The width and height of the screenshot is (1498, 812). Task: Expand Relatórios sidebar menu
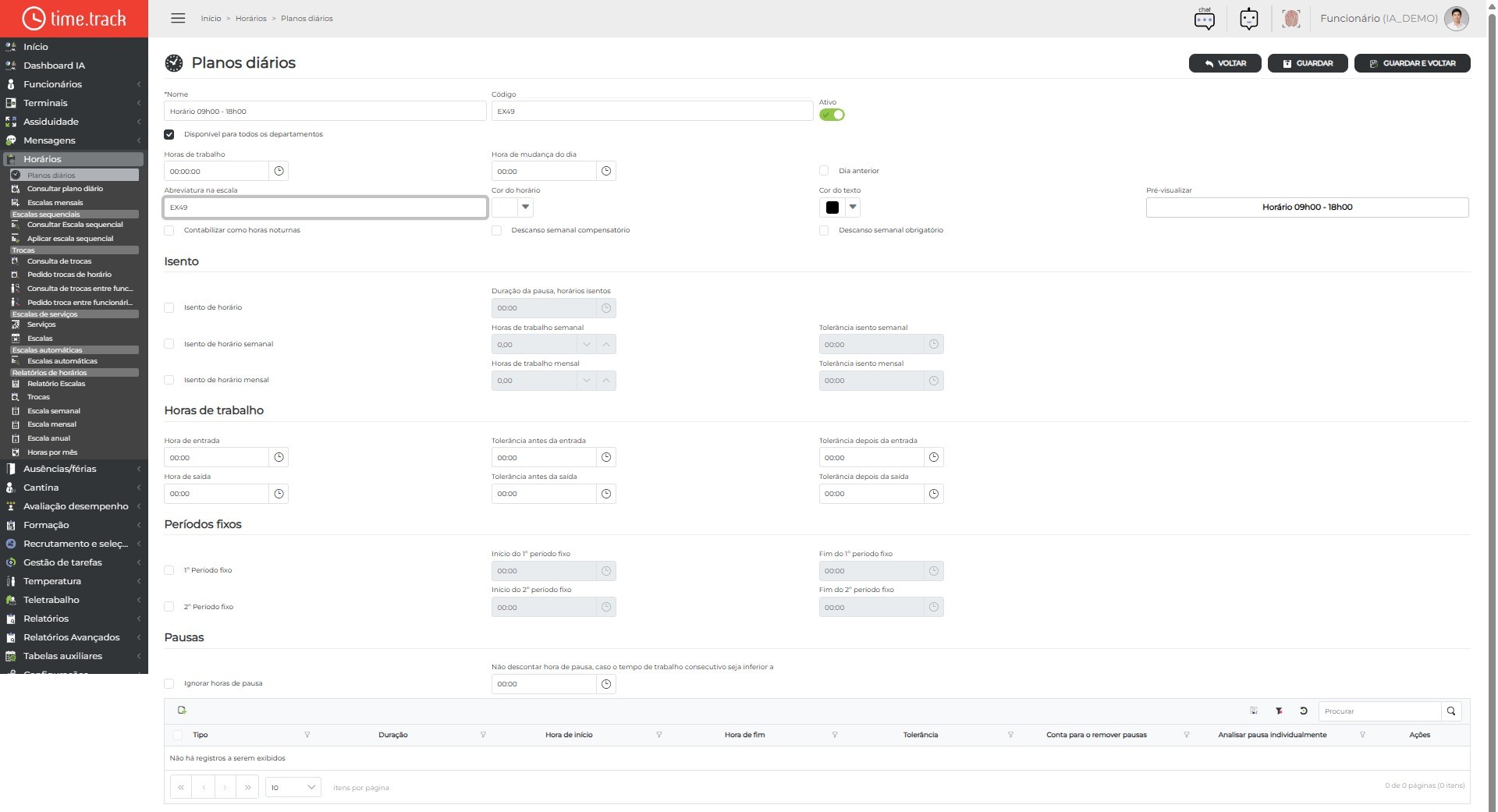click(x=74, y=619)
